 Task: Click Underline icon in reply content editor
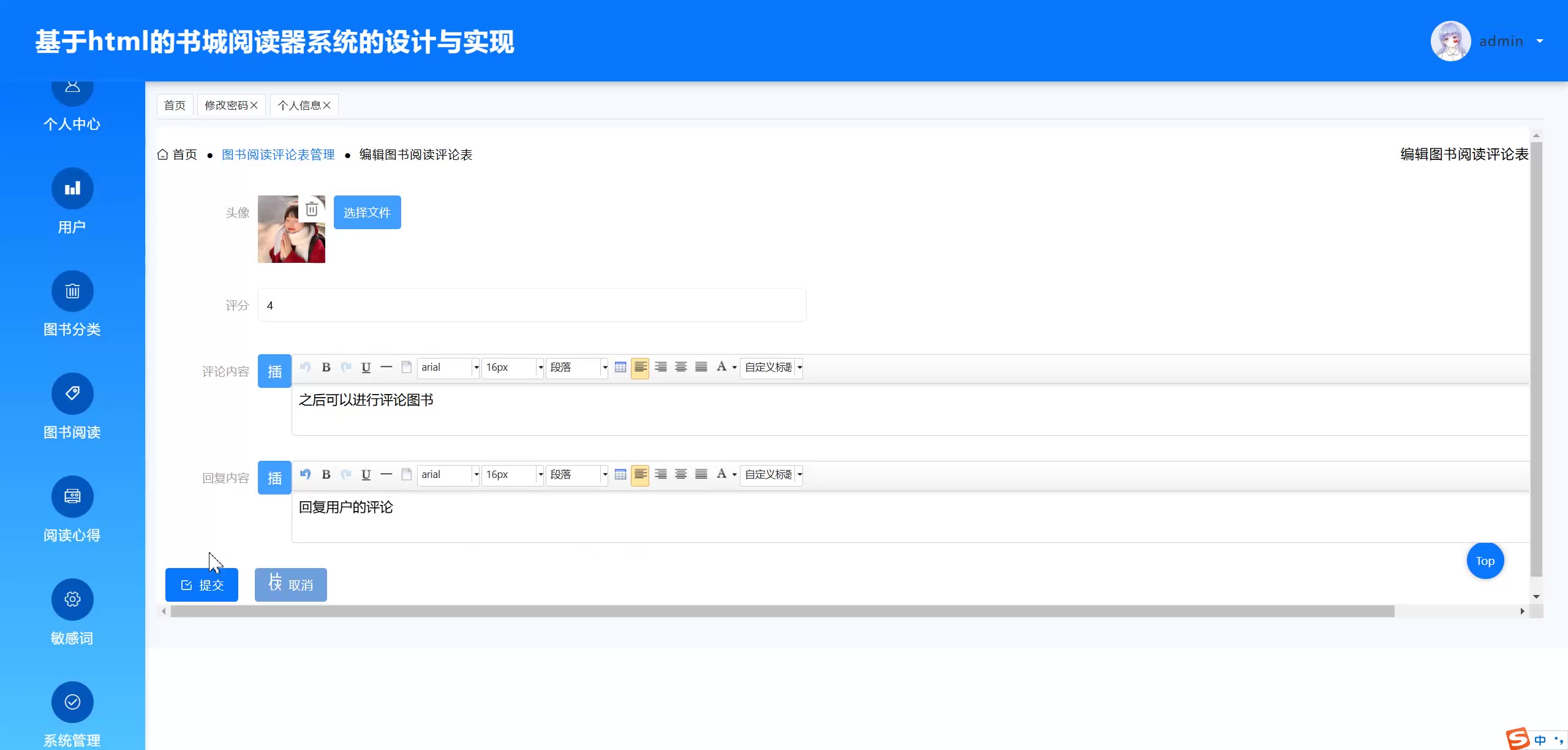(x=366, y=474)
